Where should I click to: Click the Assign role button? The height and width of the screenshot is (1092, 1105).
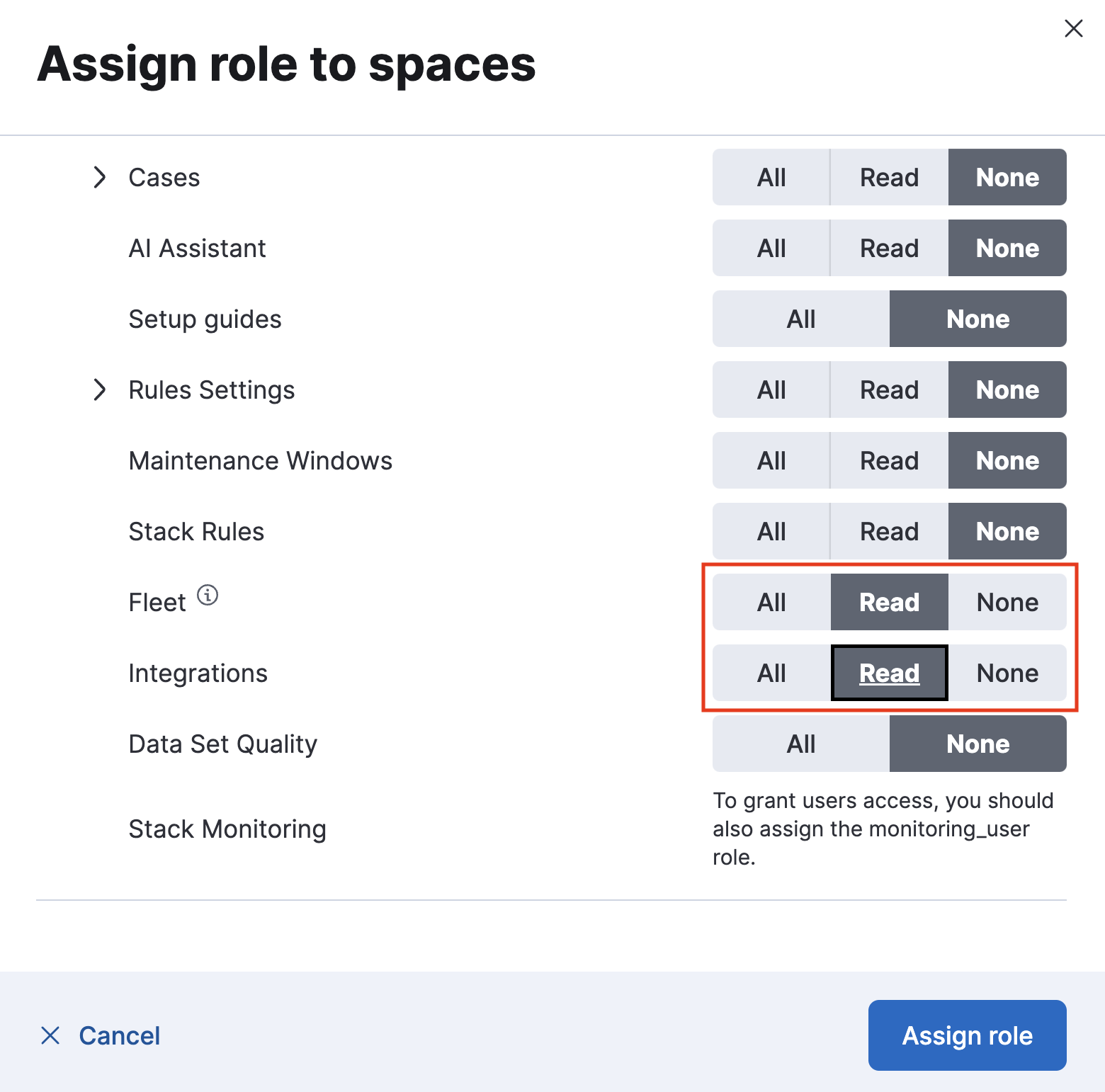967,1035
